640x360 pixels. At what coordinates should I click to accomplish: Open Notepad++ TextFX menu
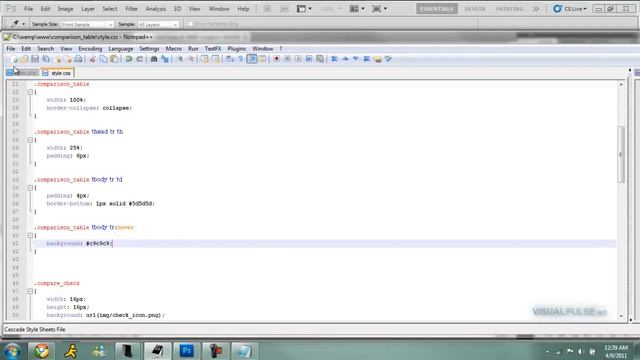tap(213, 49)
